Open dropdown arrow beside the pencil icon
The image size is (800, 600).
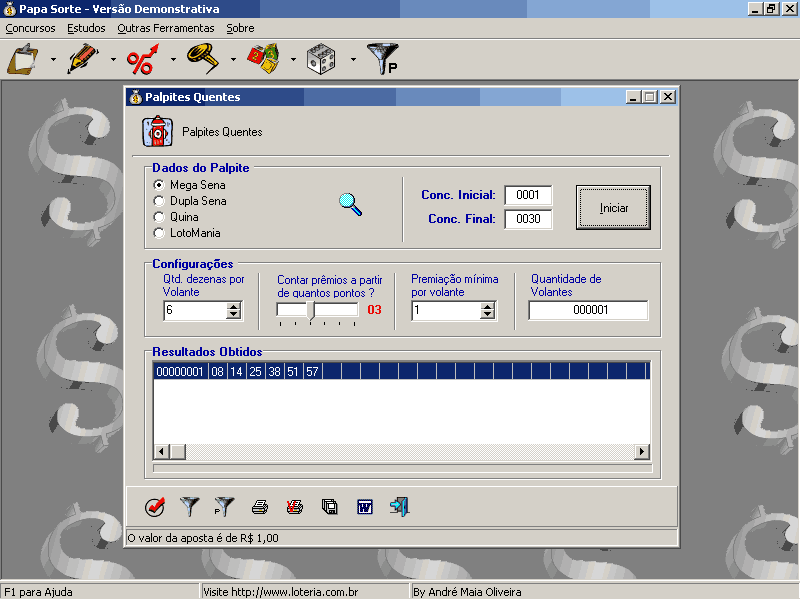(113, 60)
